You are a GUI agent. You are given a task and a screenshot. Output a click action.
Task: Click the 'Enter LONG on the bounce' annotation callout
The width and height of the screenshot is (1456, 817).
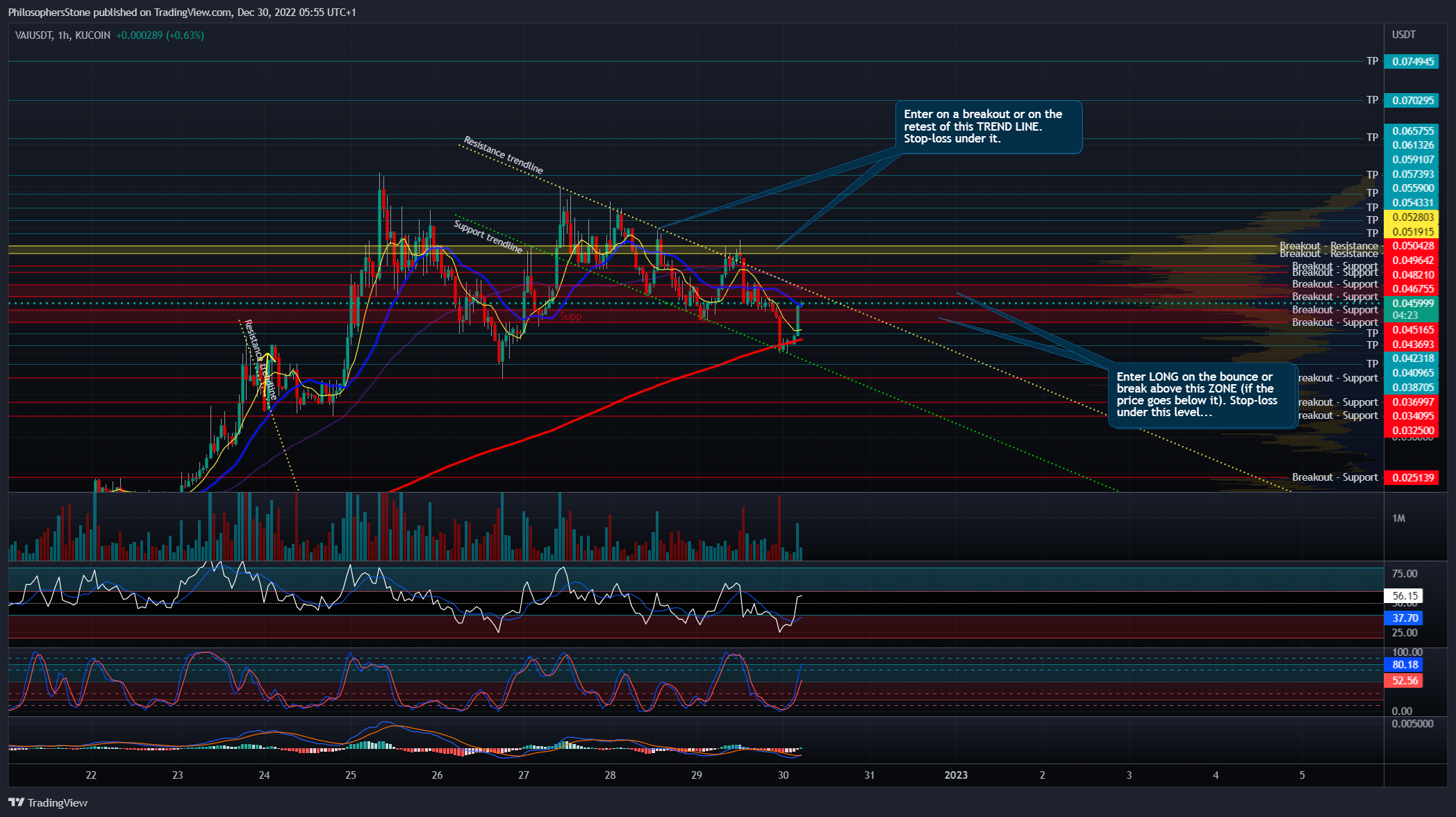pyautogui.click(x=1203, y=395)
